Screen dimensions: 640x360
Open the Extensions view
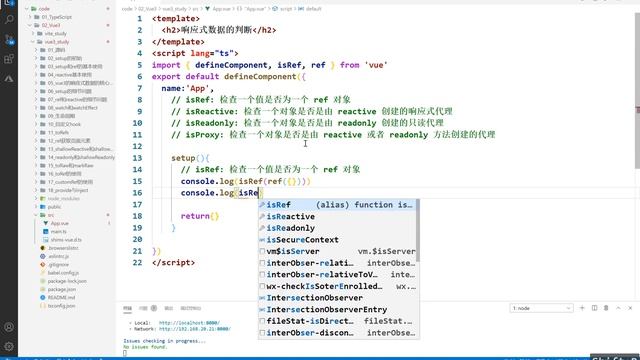click(x=9, y=59)
